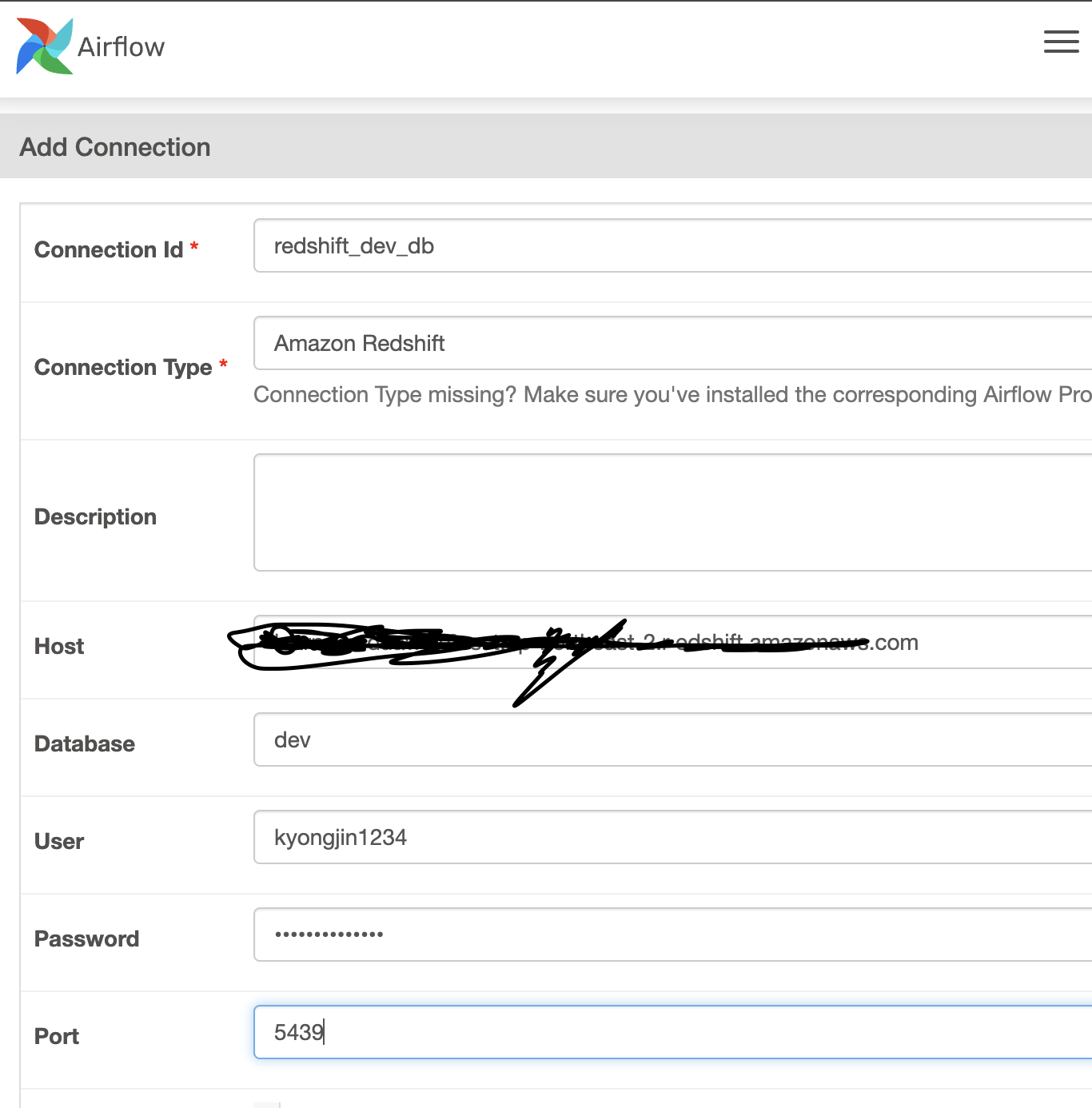Edit the Database field containing dev
Image resolution: width=1092 pixels, height=1108 pixels.
tap(673, 739)
